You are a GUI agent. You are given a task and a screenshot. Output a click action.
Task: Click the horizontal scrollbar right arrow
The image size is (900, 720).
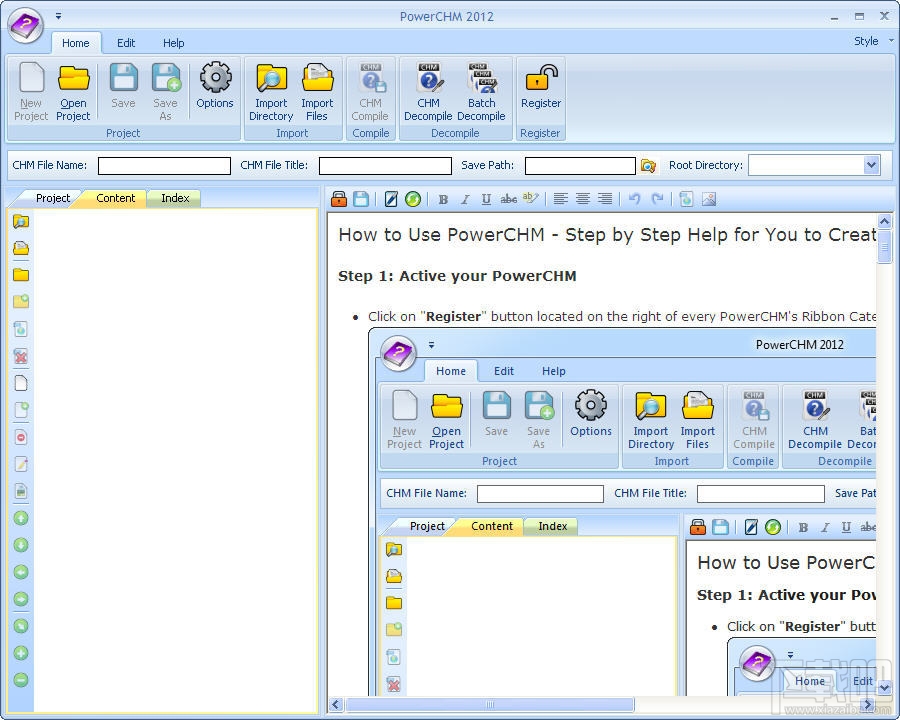pyautogui.click(x=868, y=704)
